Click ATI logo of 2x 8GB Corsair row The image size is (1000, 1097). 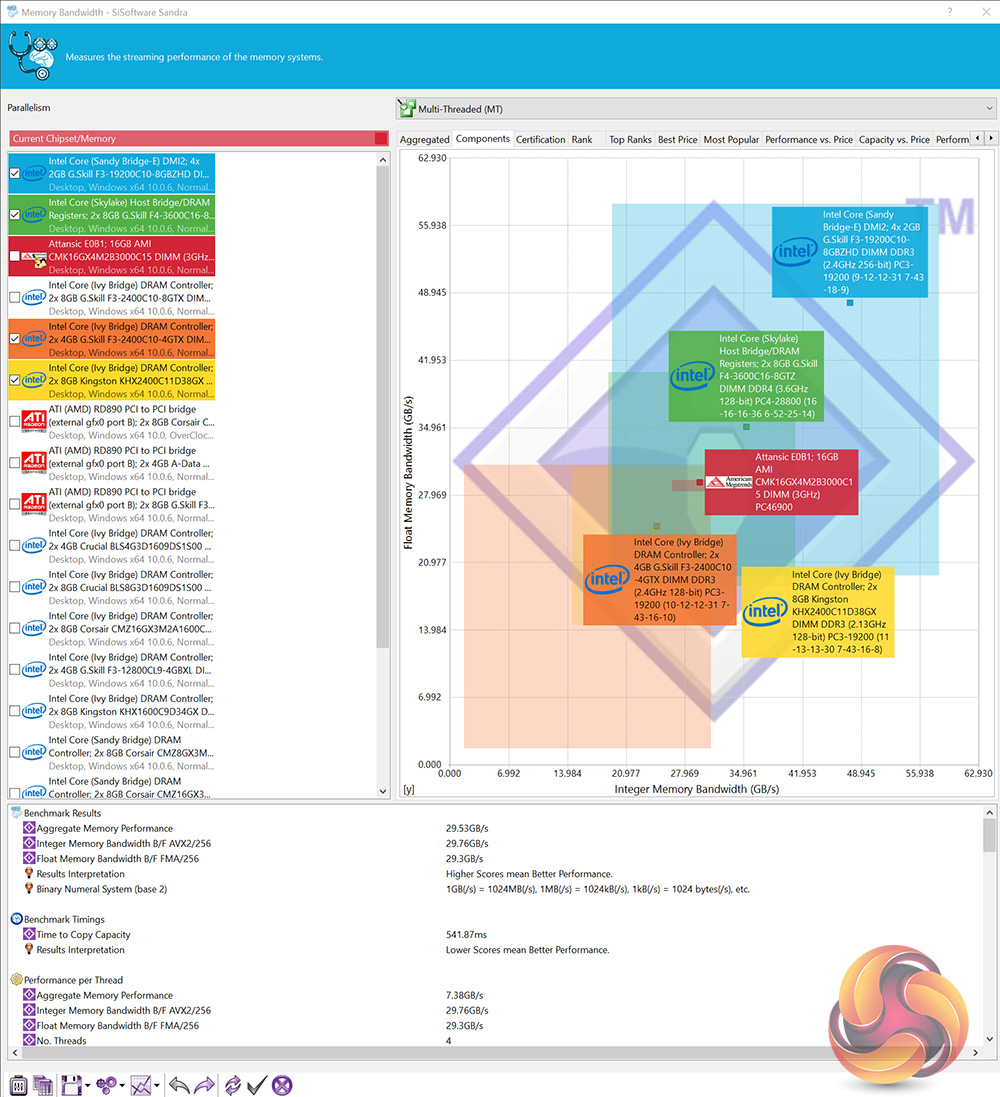click(34, 422)
